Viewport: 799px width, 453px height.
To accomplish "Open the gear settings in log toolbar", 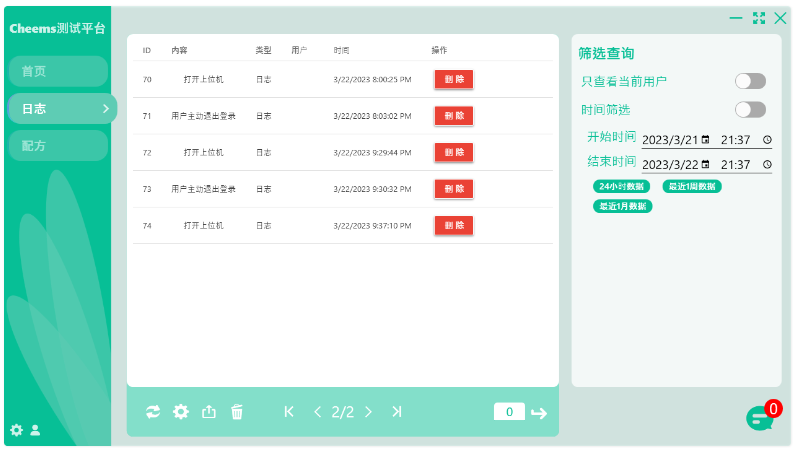I will pos(181,412).
